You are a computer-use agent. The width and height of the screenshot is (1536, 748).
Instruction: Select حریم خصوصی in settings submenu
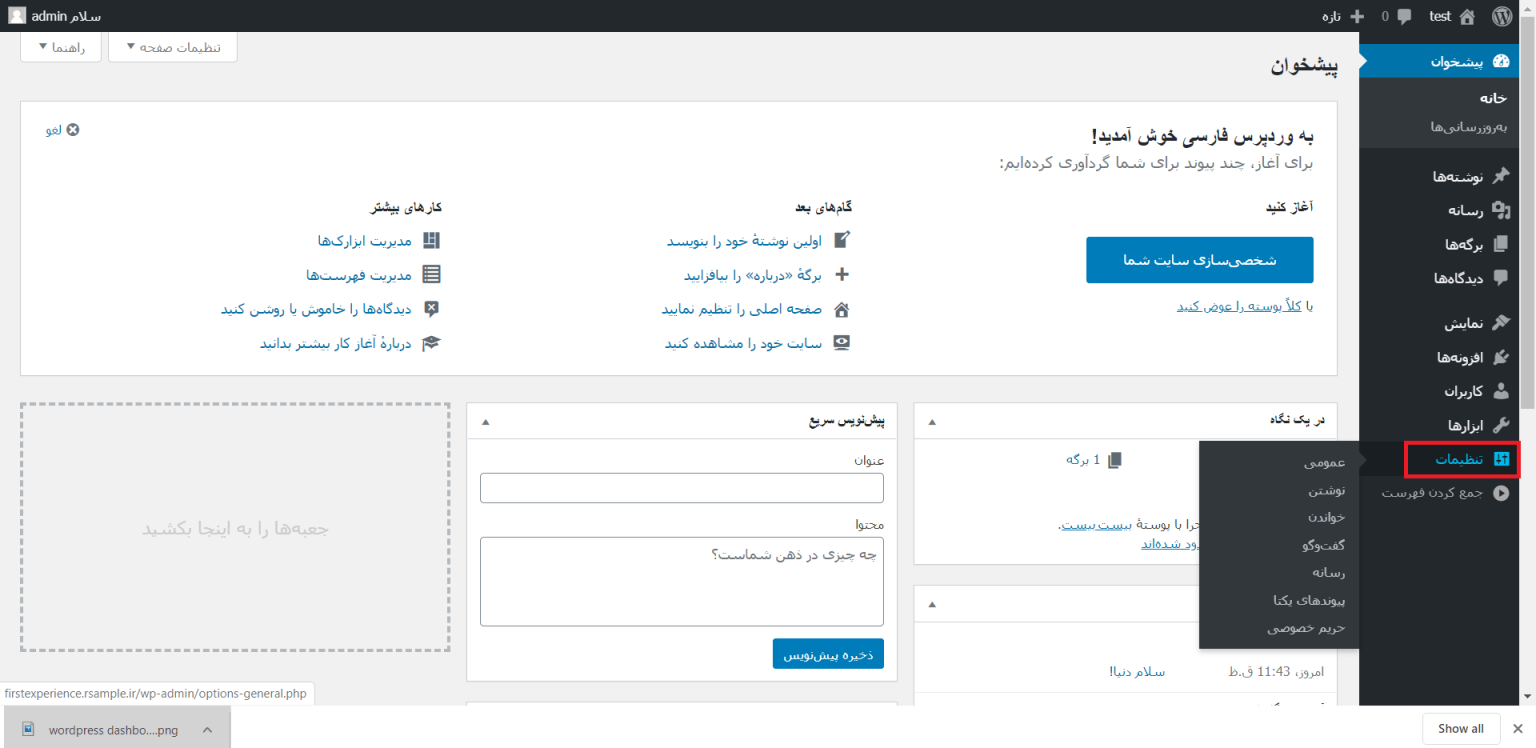point(1306,628)
